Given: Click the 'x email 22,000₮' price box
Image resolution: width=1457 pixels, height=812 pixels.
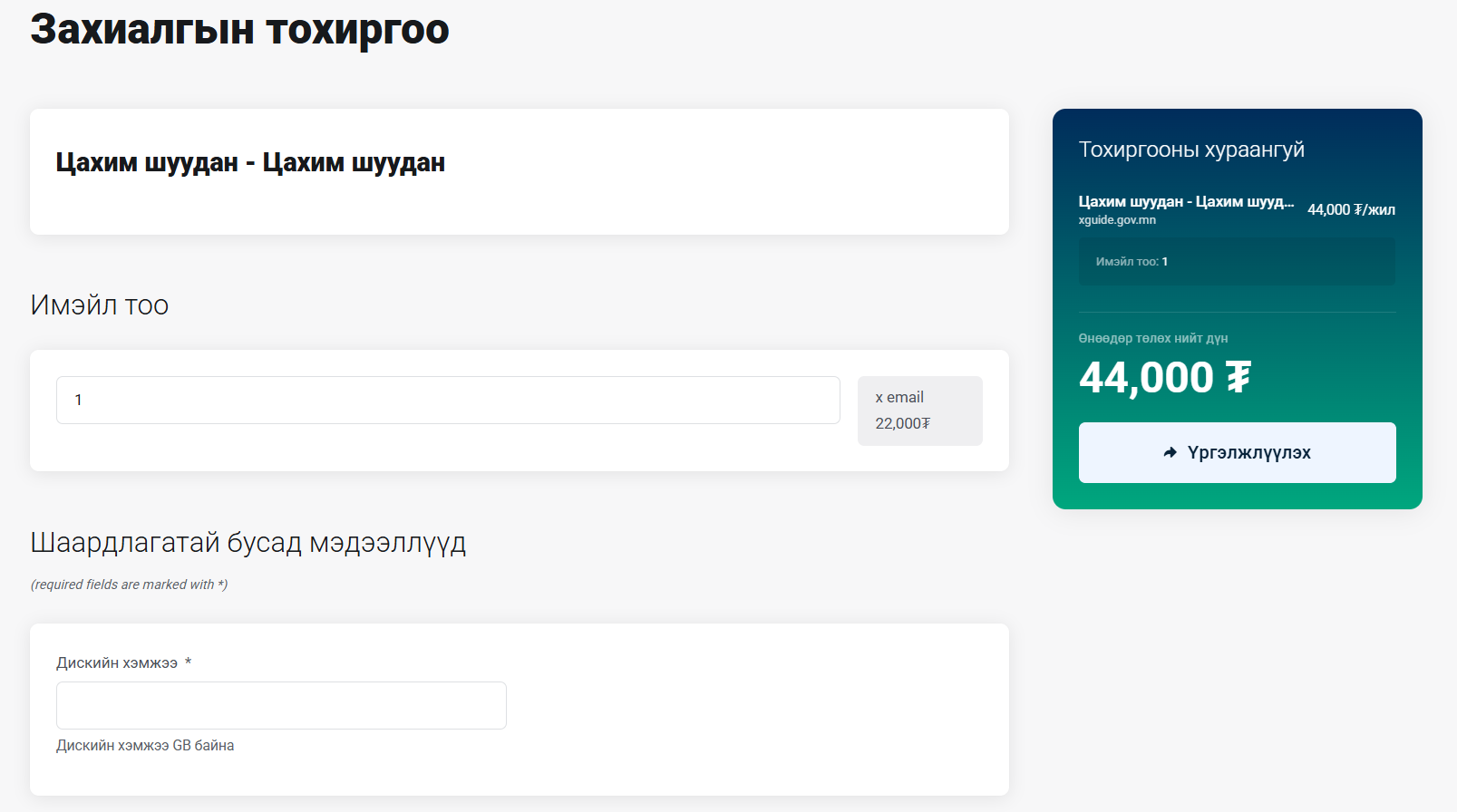Looking at the screenshot, I should coord(920,411).
